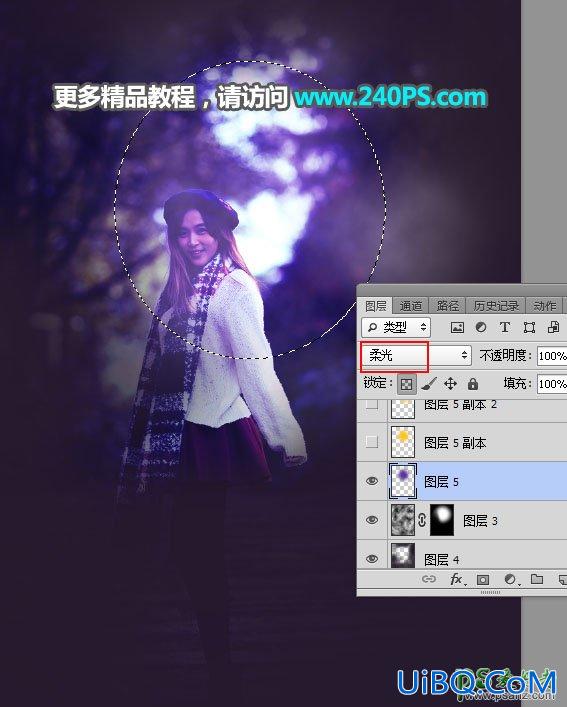Click 不透明度 label

[x=505, y=356]
